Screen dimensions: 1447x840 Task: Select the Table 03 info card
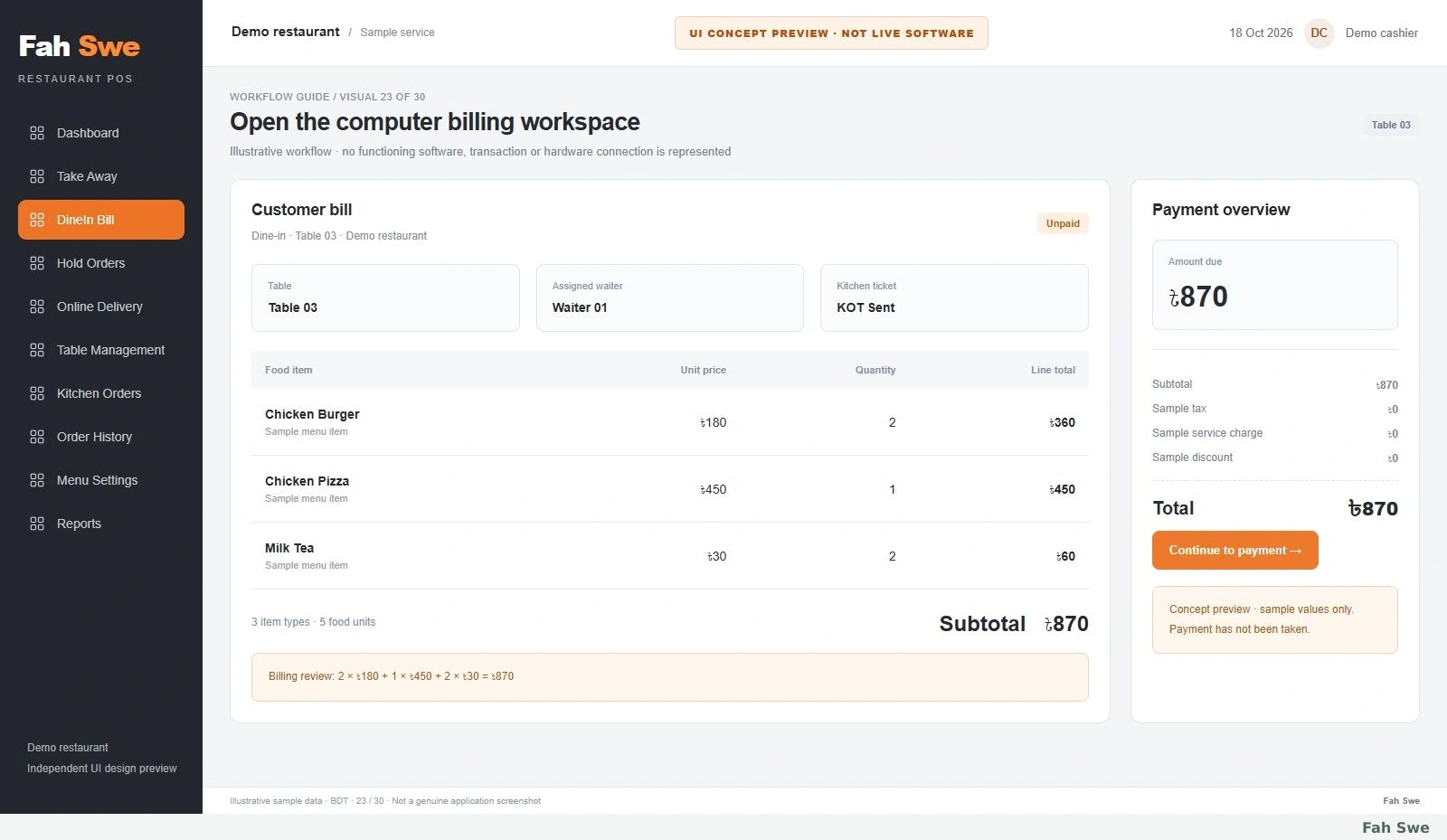click(385, 297)
